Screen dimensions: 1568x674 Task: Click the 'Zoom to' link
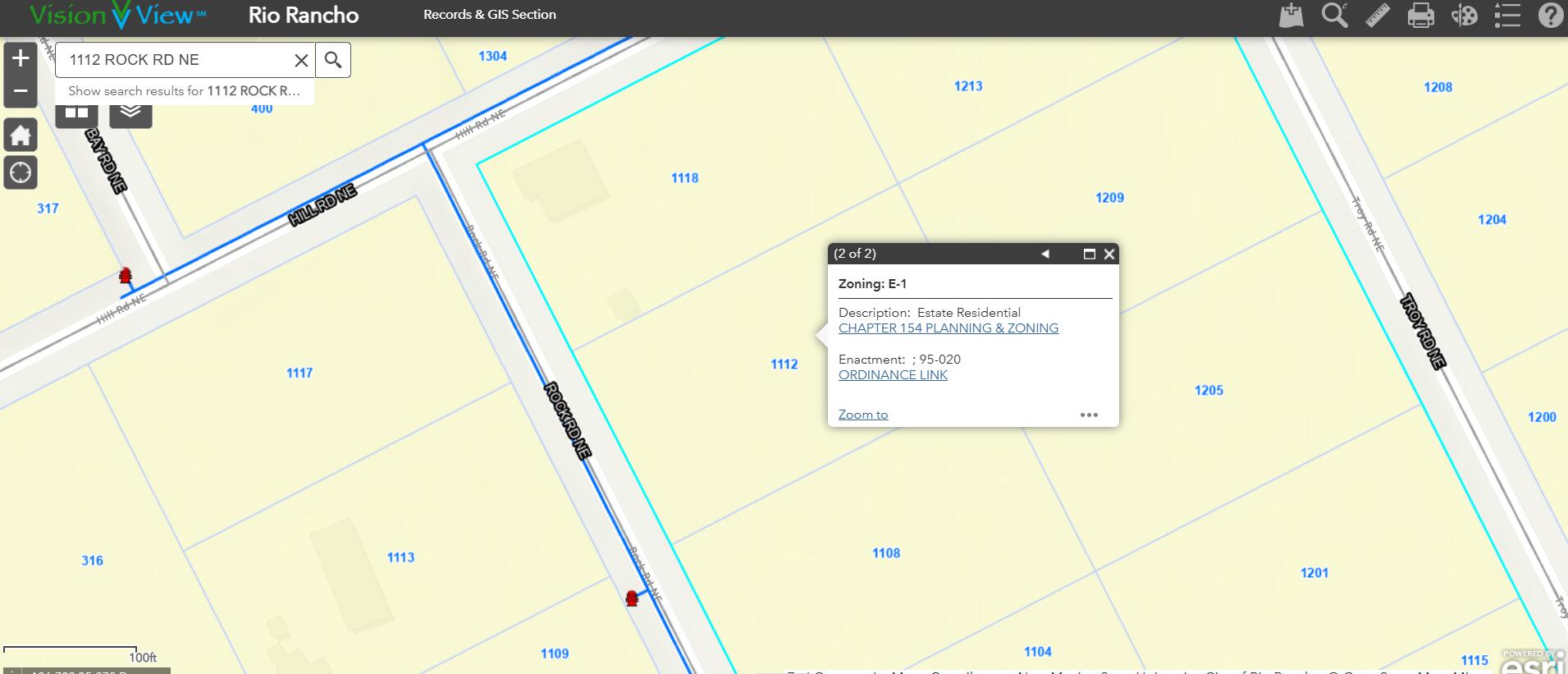(863, 415)
